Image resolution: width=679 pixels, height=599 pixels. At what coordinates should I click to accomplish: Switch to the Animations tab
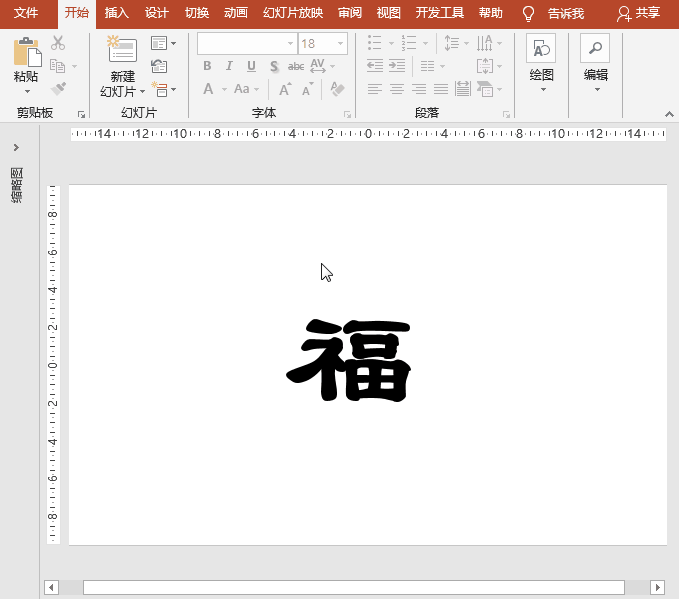[x=236, y=13]
